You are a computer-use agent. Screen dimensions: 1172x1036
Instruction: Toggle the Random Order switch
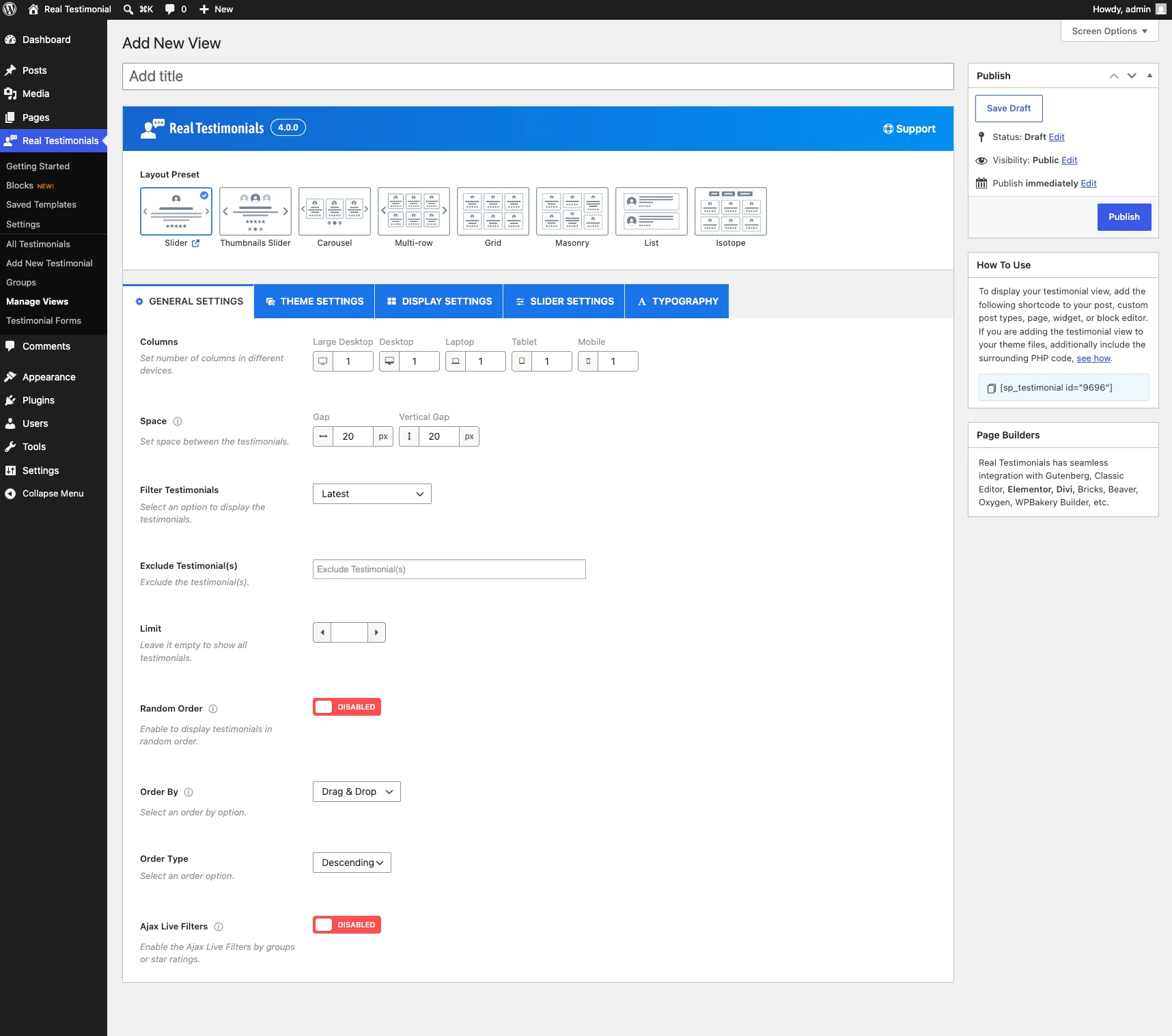coord(347,707)
